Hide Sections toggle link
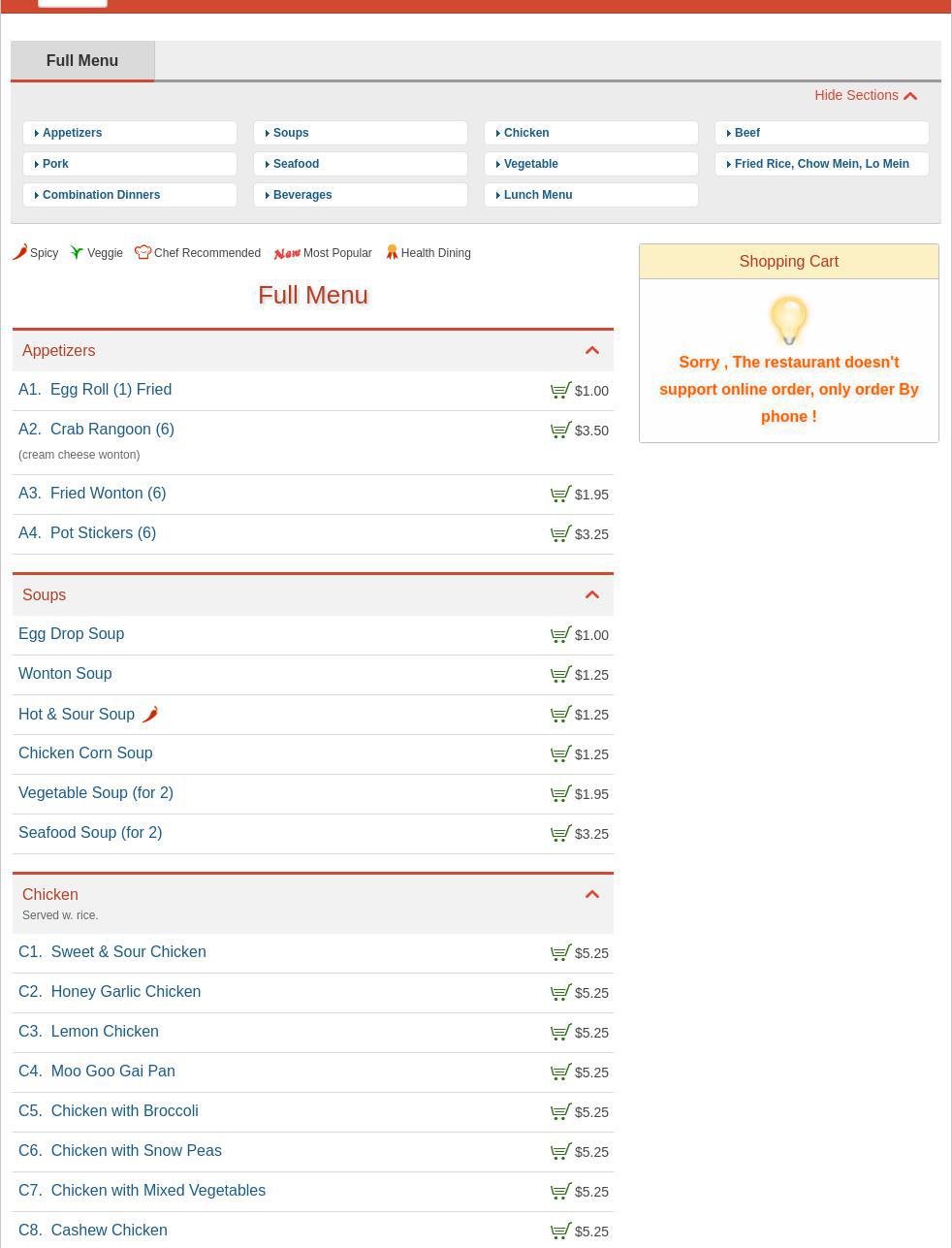Screen dimensions: 952x1248 pyautogui.click(x=865, y=95)
